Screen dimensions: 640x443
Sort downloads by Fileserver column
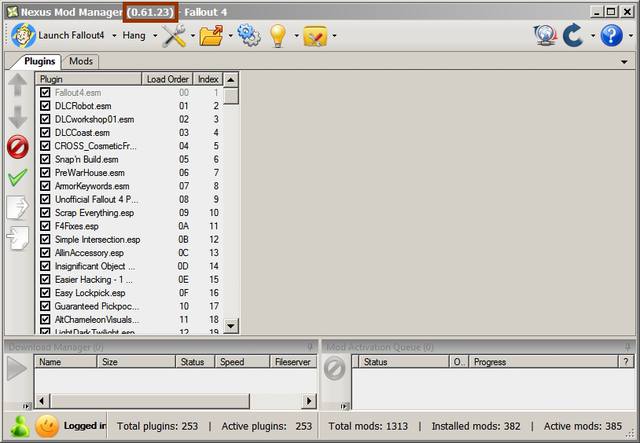pos(293,362)
